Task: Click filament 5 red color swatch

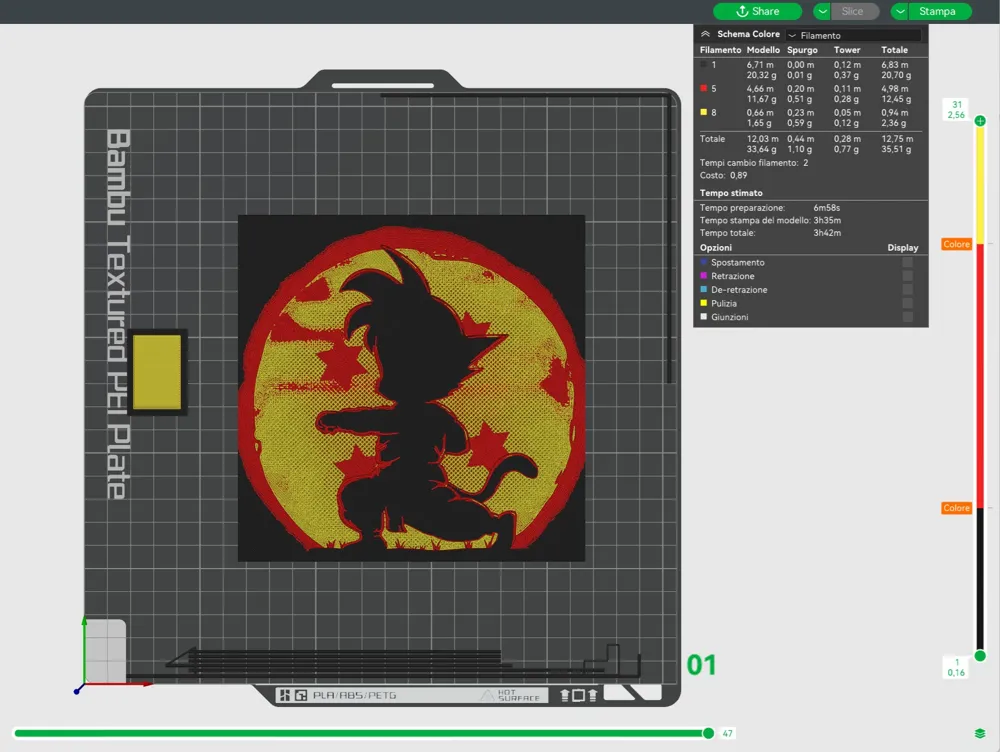Action: click(703, 88)
